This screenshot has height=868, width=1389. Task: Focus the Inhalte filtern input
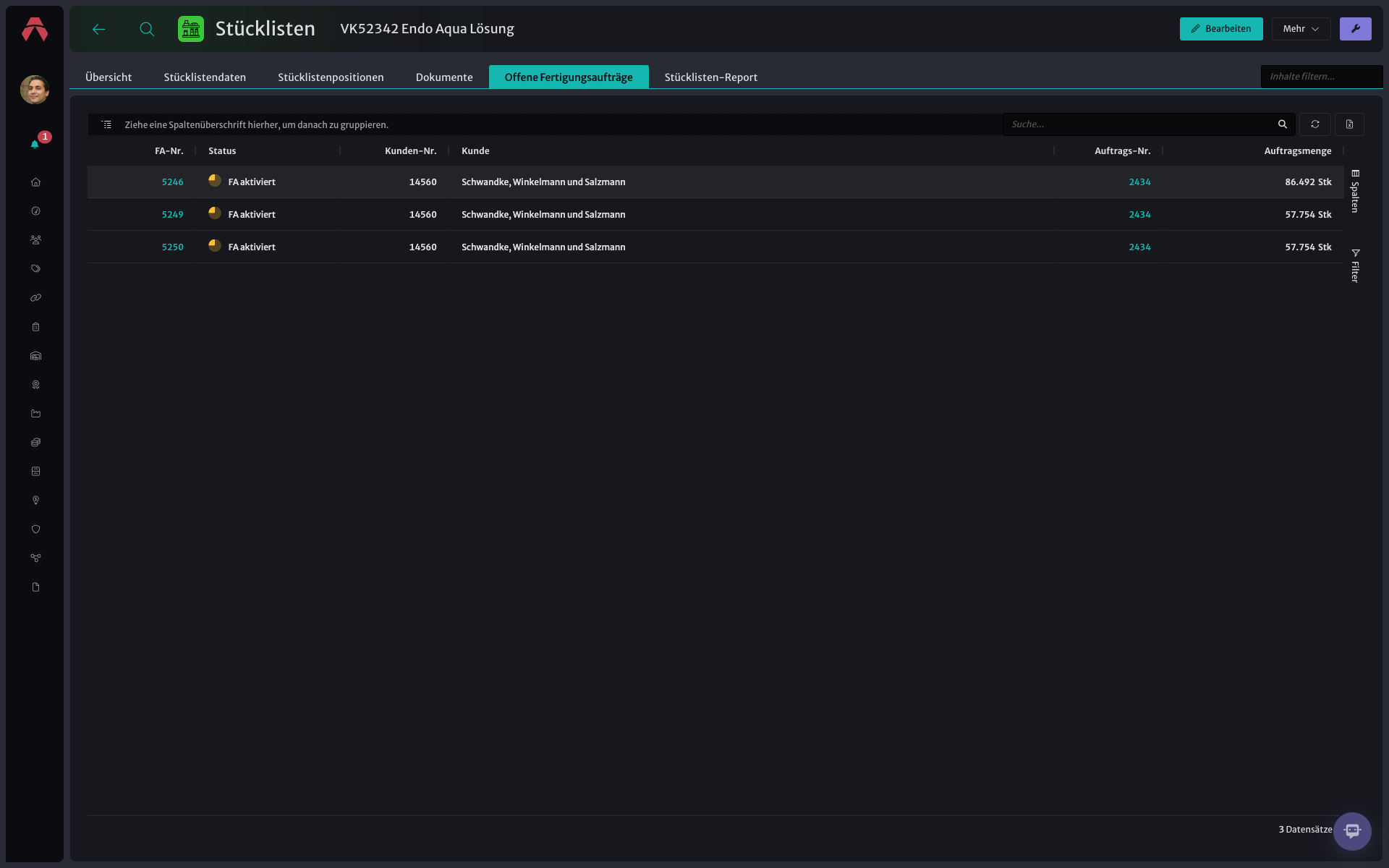click(x=1321, y=77)
